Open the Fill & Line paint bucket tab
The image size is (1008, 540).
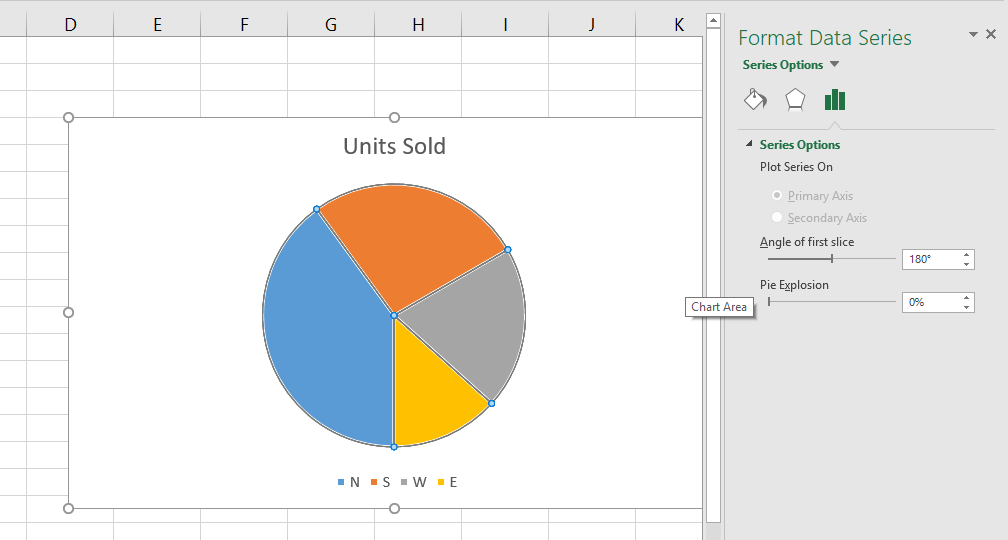pos(755,99)
